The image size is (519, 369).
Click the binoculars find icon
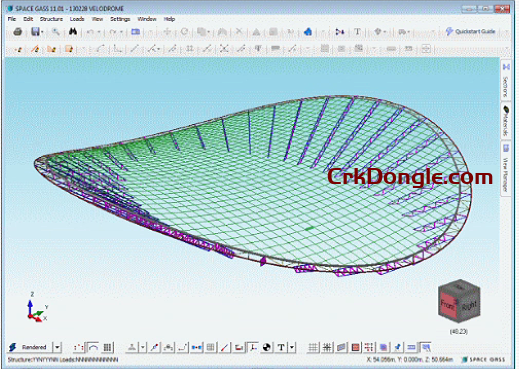73,32
